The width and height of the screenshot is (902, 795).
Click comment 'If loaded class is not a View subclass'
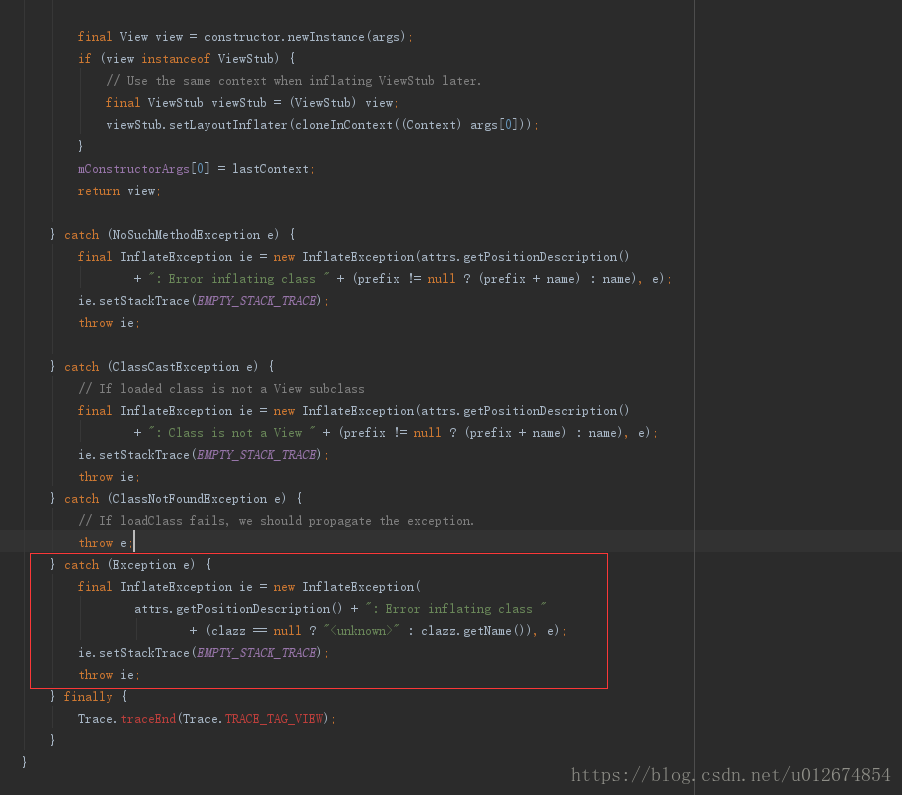click(221, 389)
